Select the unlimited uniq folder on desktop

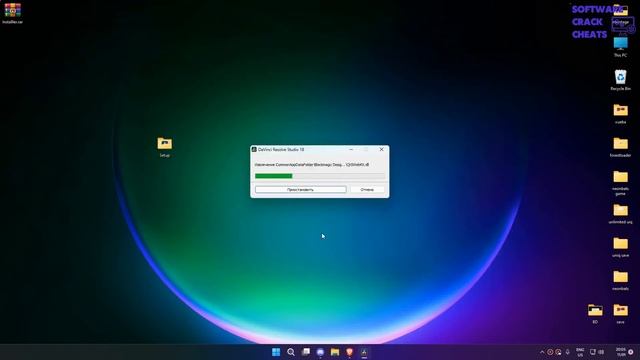pos(620,214)
